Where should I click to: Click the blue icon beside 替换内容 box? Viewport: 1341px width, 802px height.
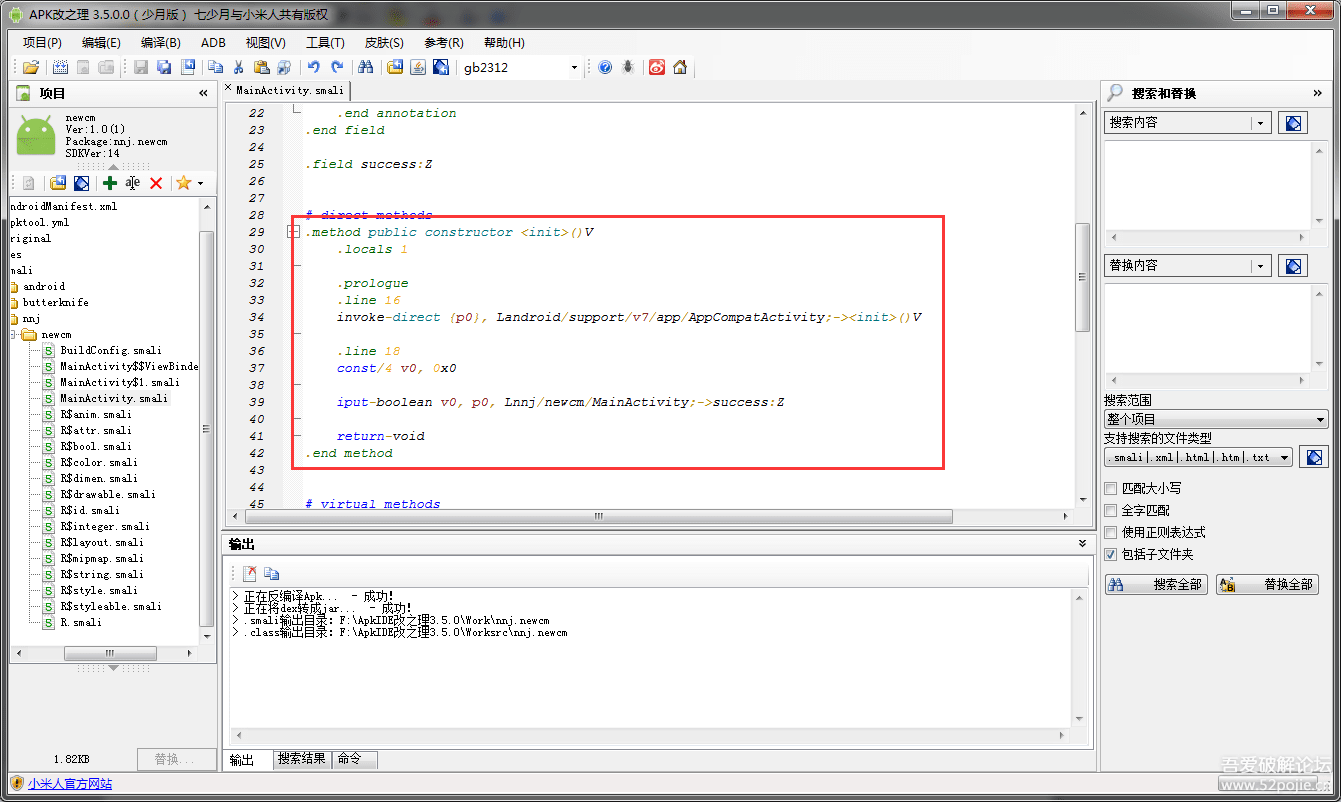[1293, 266]
